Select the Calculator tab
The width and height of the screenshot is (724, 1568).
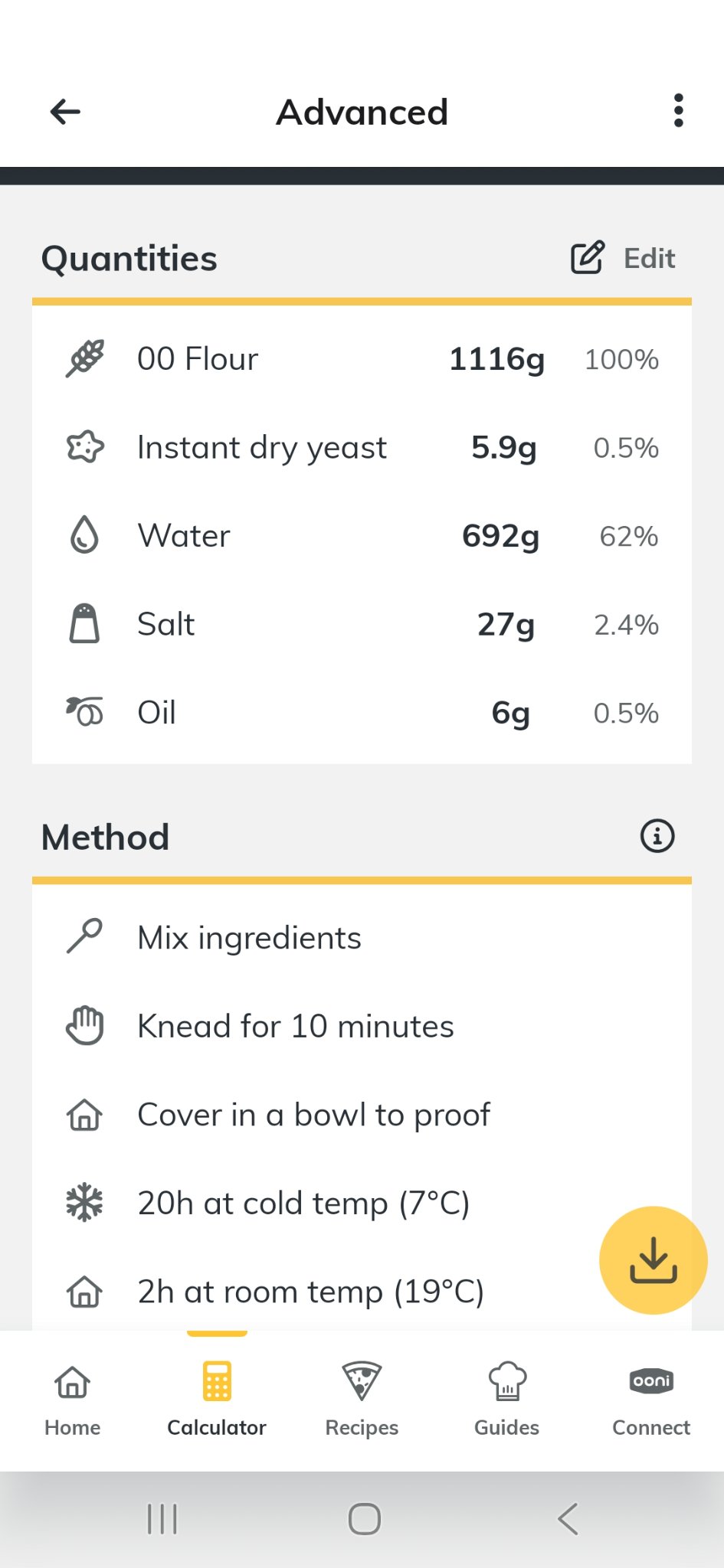coord(217,1400)
